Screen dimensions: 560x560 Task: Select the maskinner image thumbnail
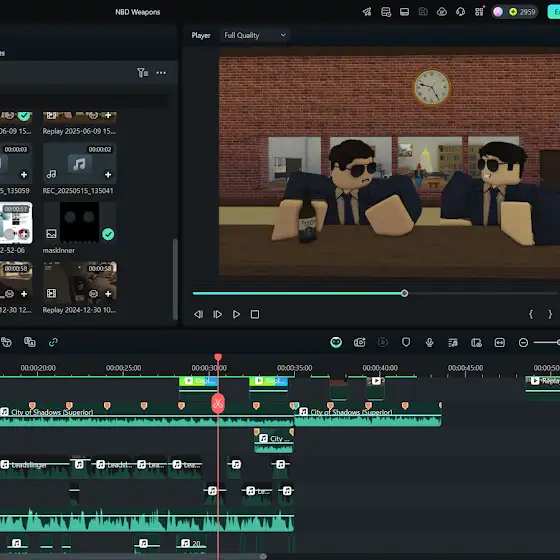click(x=79, y=222)
